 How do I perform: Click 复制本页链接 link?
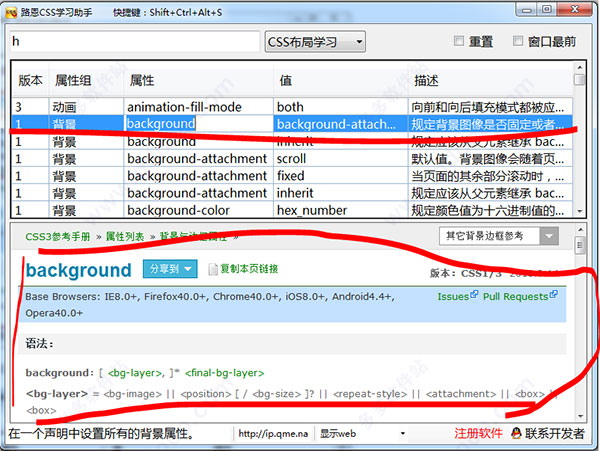[249, 269]
